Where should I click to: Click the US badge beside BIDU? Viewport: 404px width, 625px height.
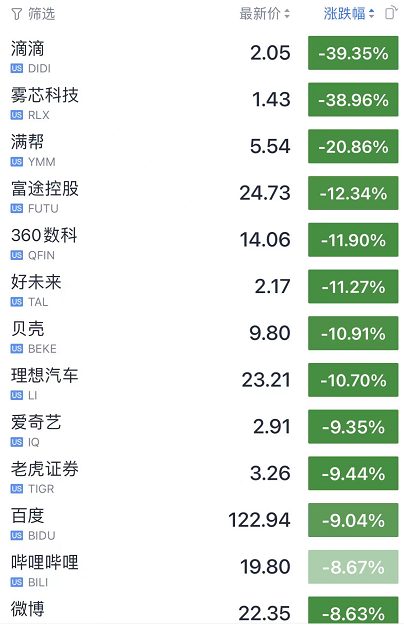(x=17, y=535)
